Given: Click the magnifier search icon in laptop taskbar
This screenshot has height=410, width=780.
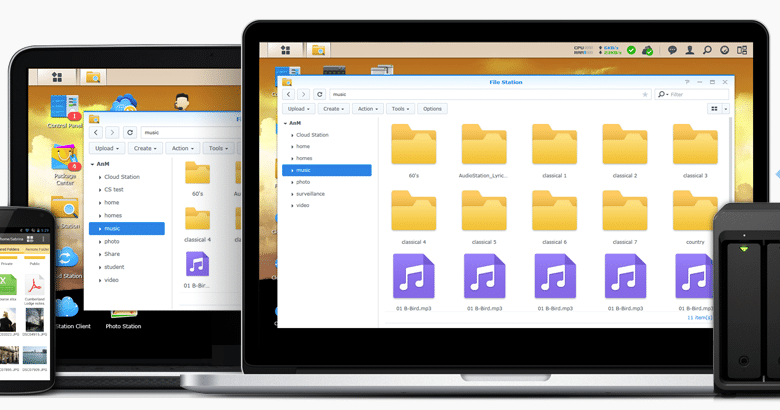Looking at the screenshot, I should tap(707, 50).
